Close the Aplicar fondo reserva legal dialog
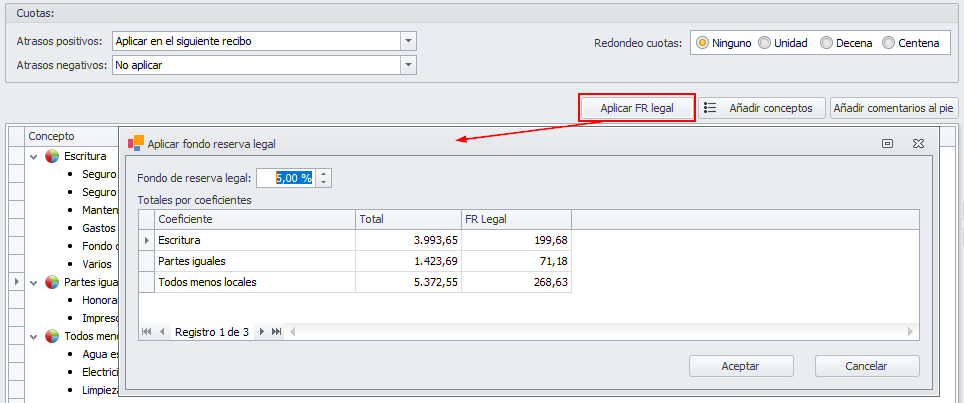Viewport: 964px width, 403px height. tap(917, 144)
